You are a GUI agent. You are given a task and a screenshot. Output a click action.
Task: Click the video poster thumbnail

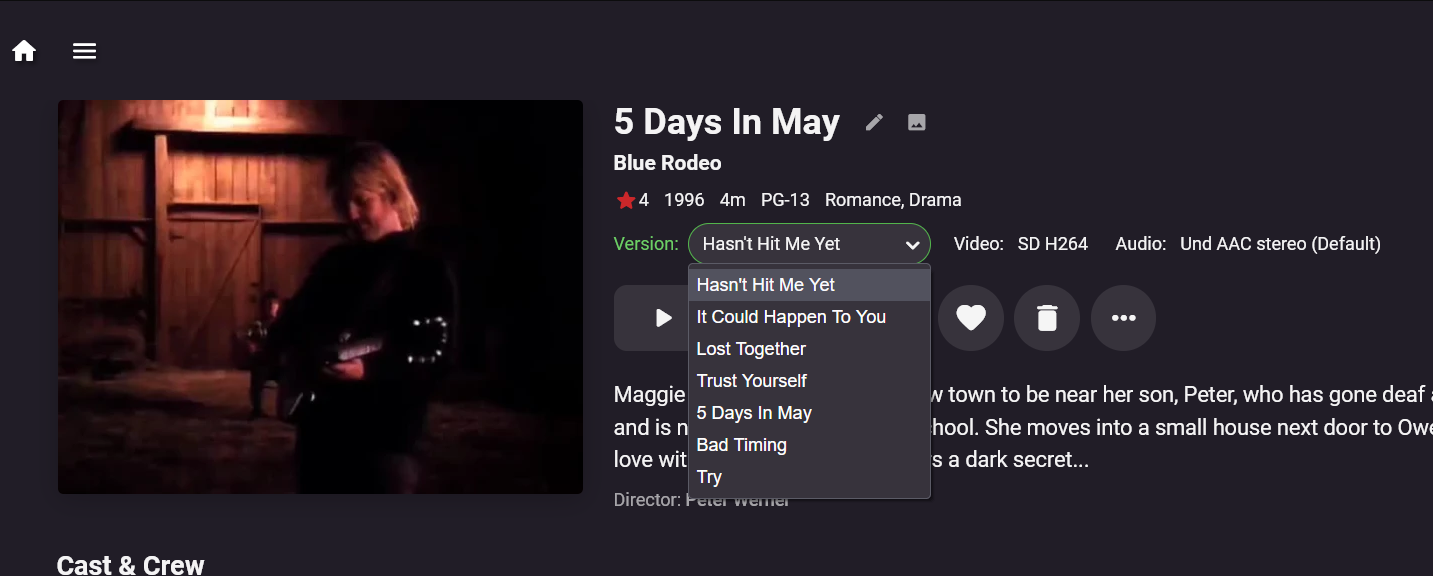[320, 296]
